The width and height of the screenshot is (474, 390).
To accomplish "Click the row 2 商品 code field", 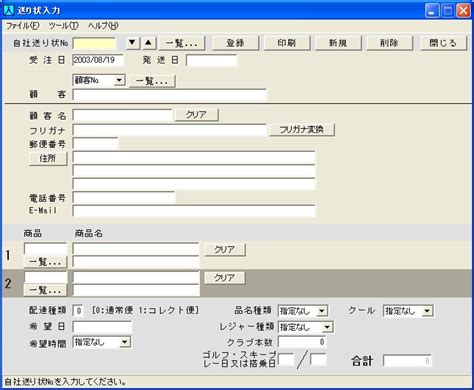I will (46, 277).
